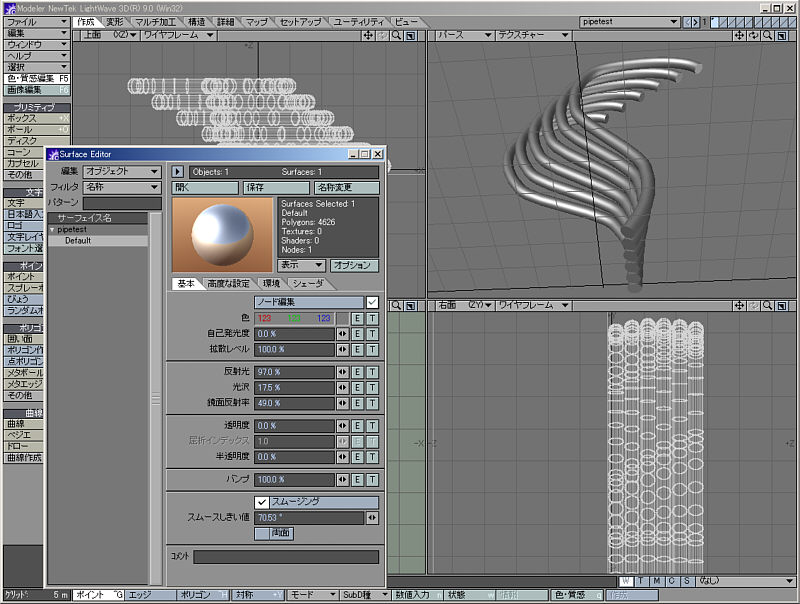800x604 pixels.
Task: Maximize the top-view viewport with its icon
Action: (x=411, y=35)
